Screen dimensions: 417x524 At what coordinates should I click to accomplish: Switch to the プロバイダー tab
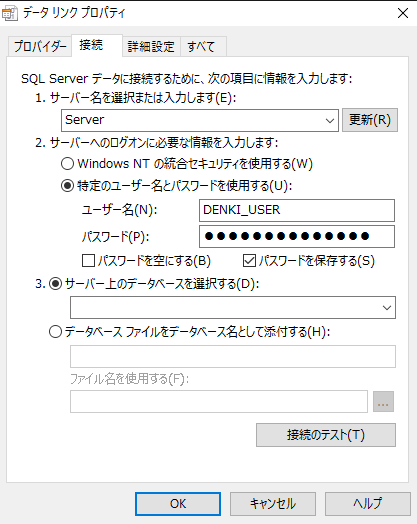pyautogui.click(x=40, y=46)
